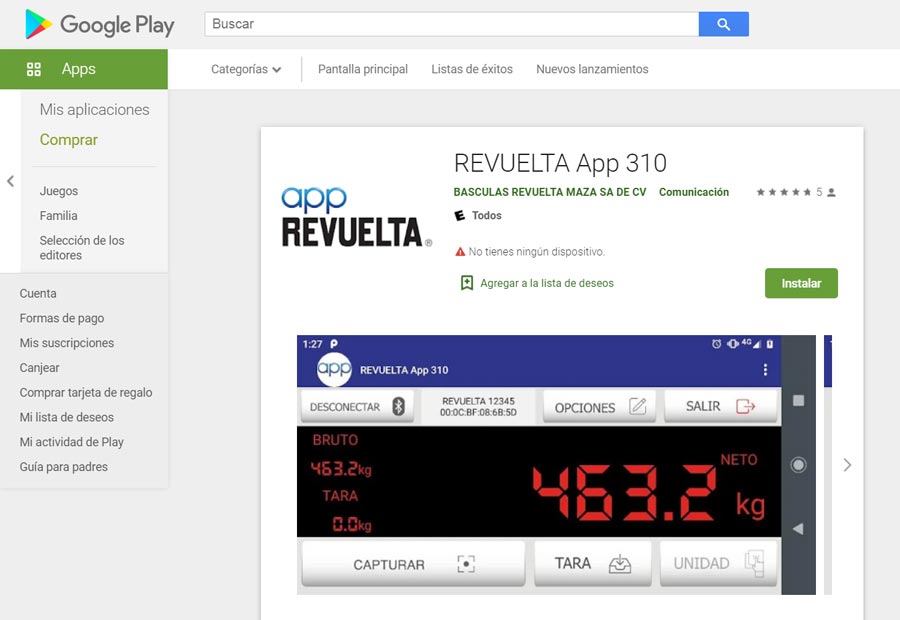The height and width of the screenshot is (620, 900).
Task: Click the Bluetooth icon on DESCONECTAR
Action: pyautogui.click(x=398, y=406)
